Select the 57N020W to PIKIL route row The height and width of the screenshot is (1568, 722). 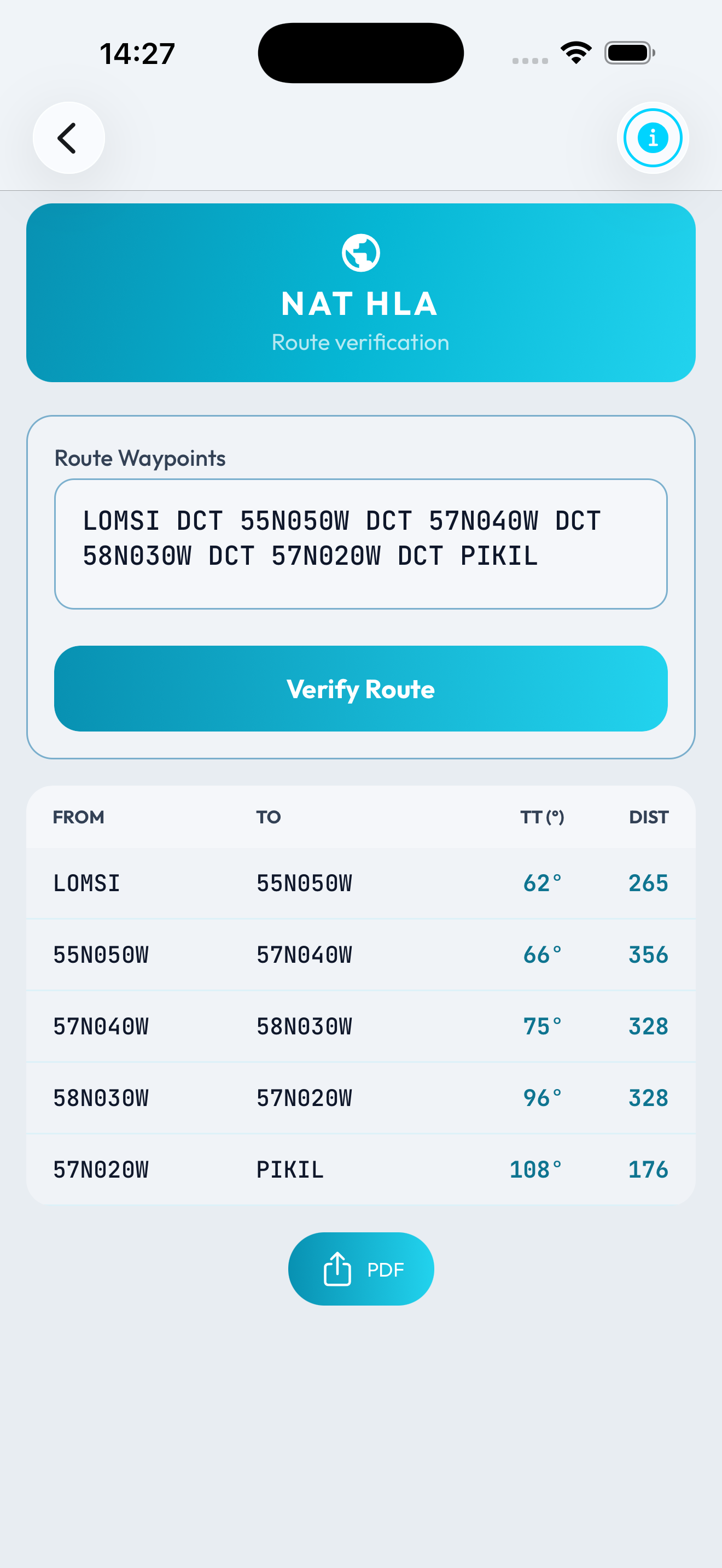point(360,1169)
